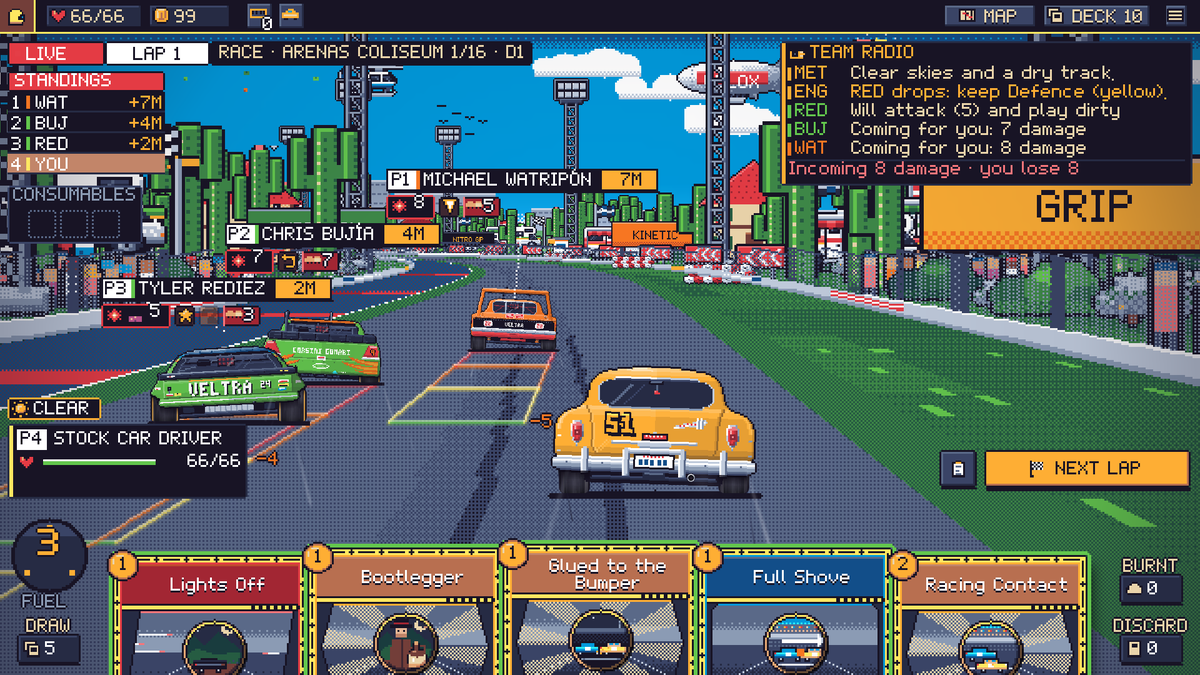Screen dimensions: 1200x675
Task: Click the first empty consumable slot
Action: (44, 224)
